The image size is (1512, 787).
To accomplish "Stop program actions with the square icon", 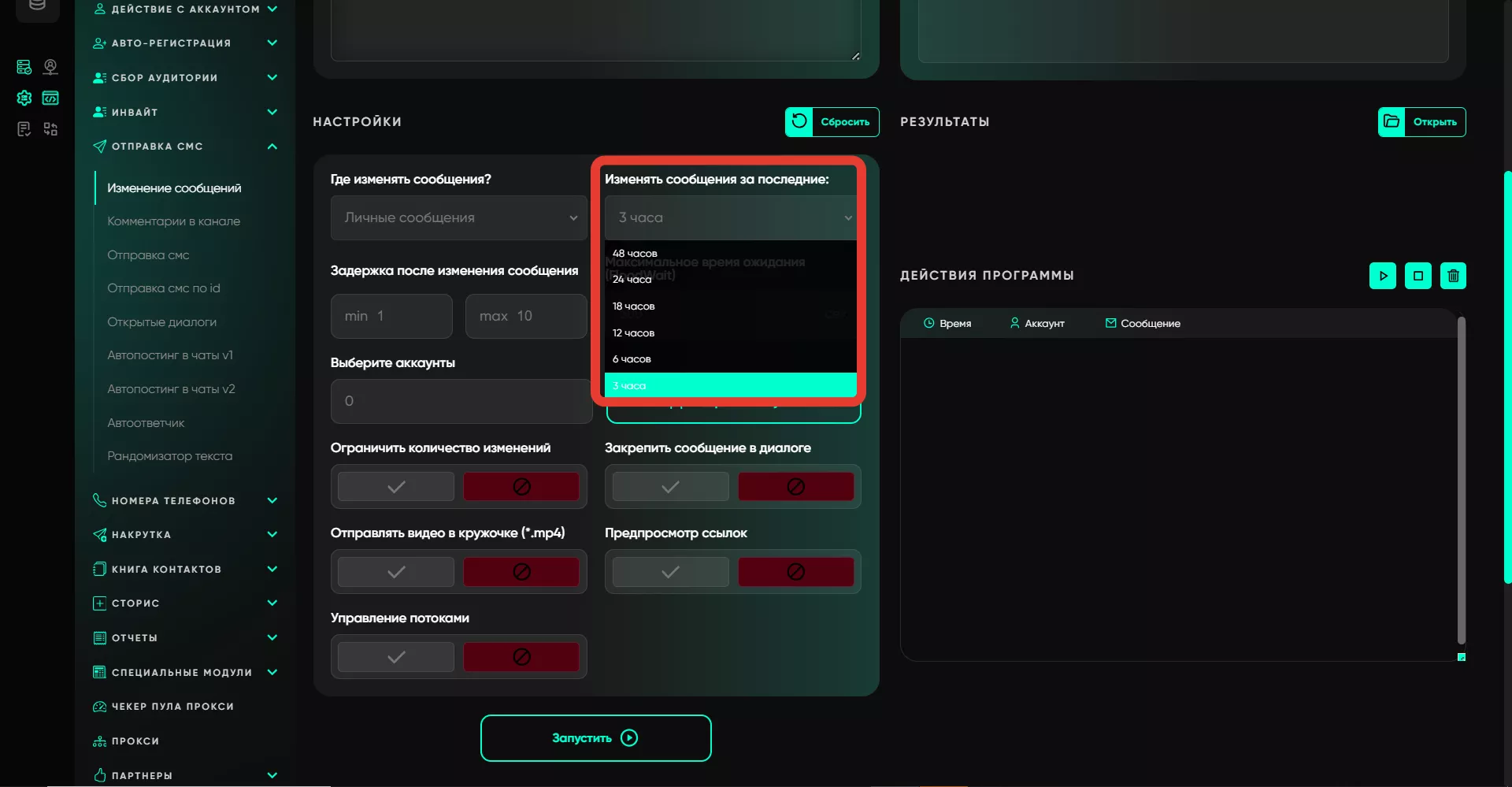I will (1418, 276).
